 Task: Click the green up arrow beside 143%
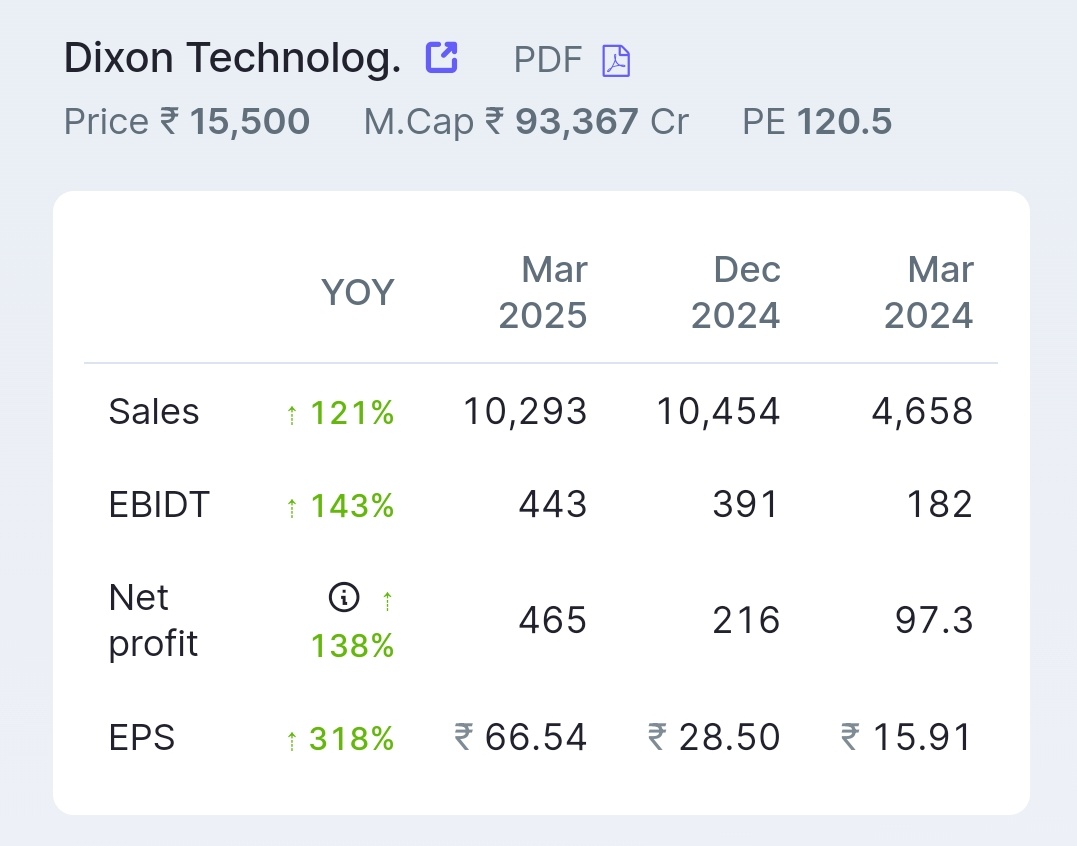pyautogui.click(x=292, y=507)
